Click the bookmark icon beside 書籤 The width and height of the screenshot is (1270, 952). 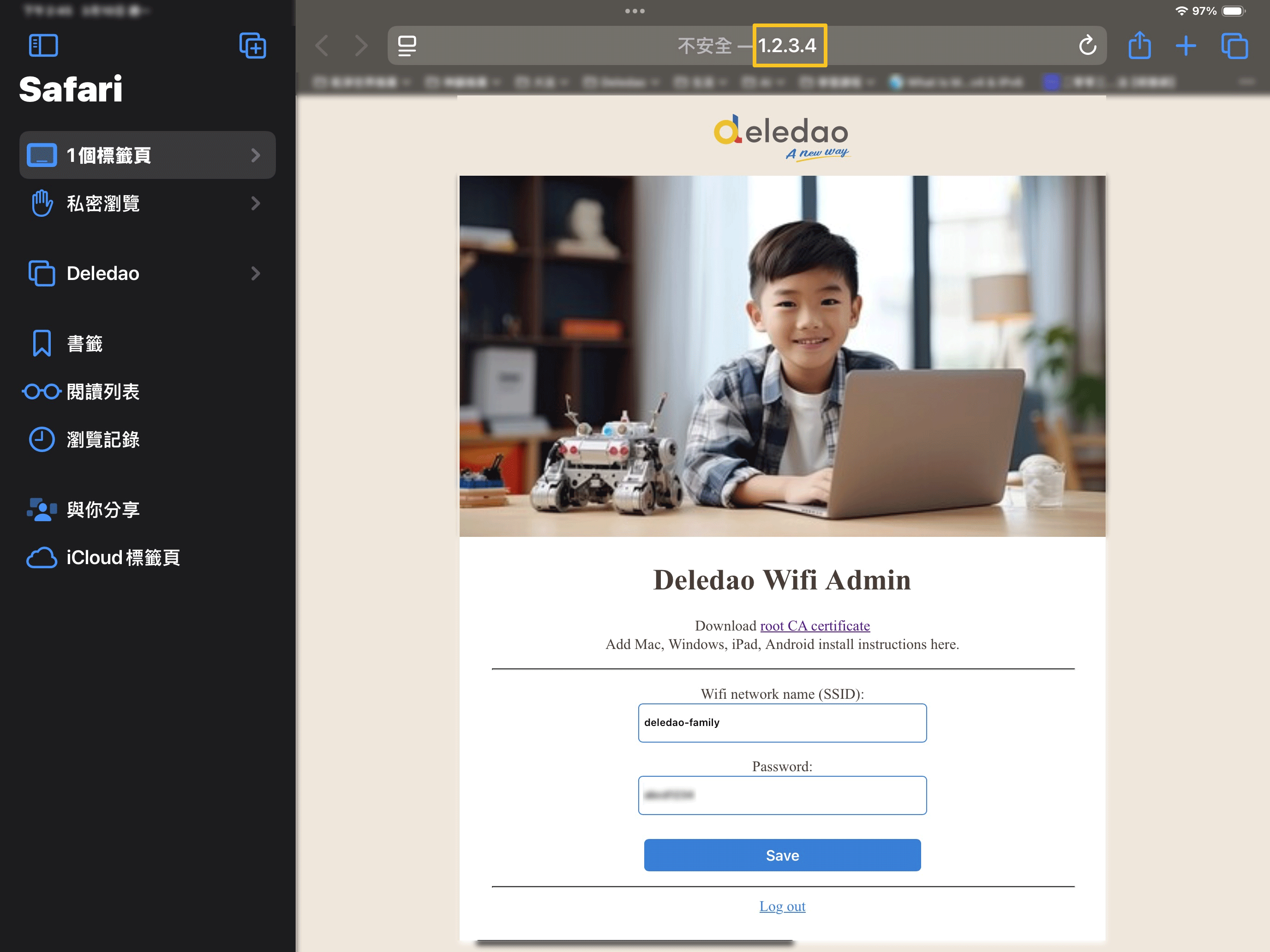tap(42, 343)
